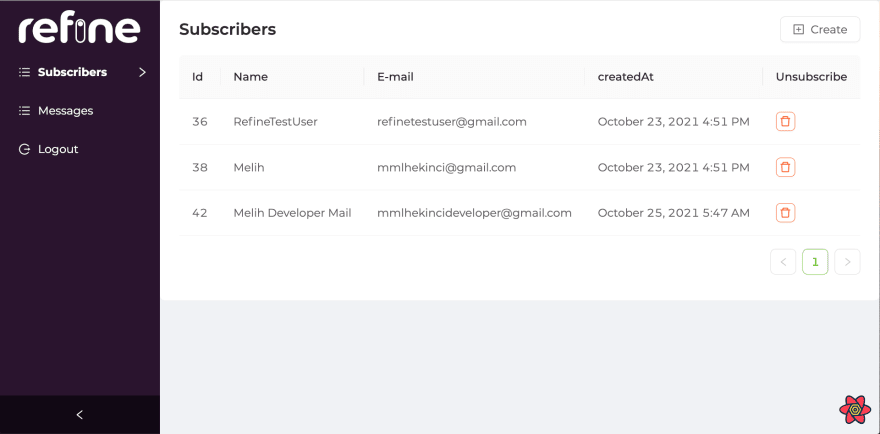
Task: Click the Logout icon in sidebar
Action: pyautogui.click(x=24, y=149)
